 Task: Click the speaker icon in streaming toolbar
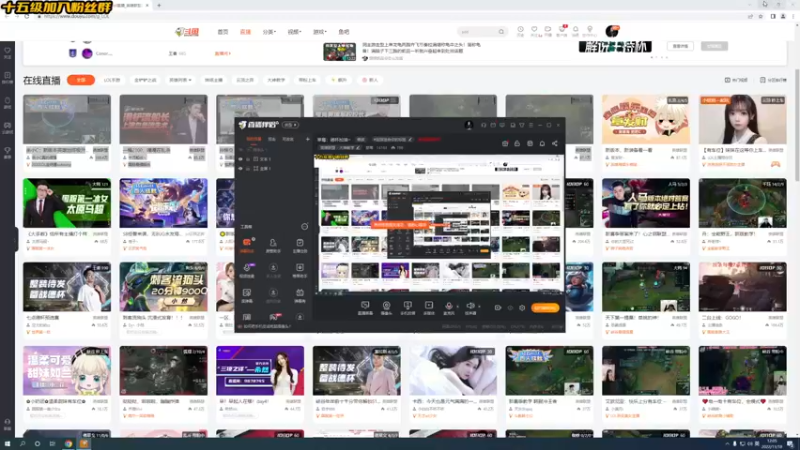click(x=470, y=306)
